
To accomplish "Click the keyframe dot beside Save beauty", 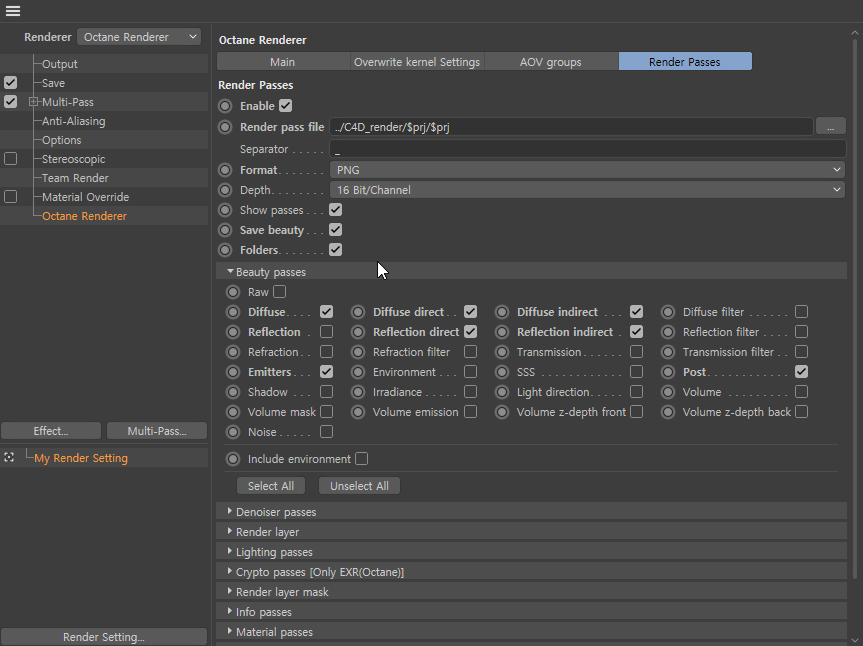I will pos(225,230).
